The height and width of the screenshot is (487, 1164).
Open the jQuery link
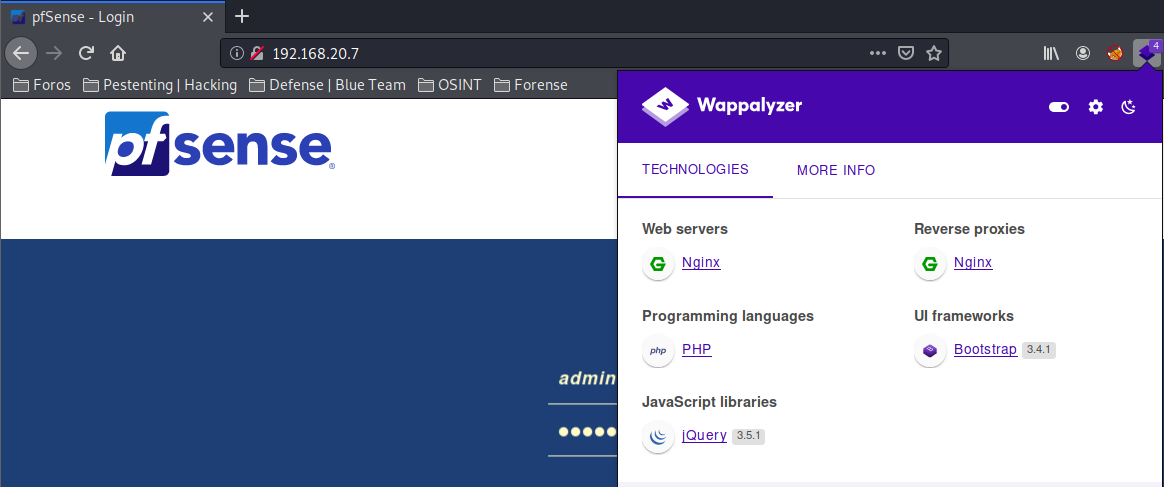click(704, 435)
